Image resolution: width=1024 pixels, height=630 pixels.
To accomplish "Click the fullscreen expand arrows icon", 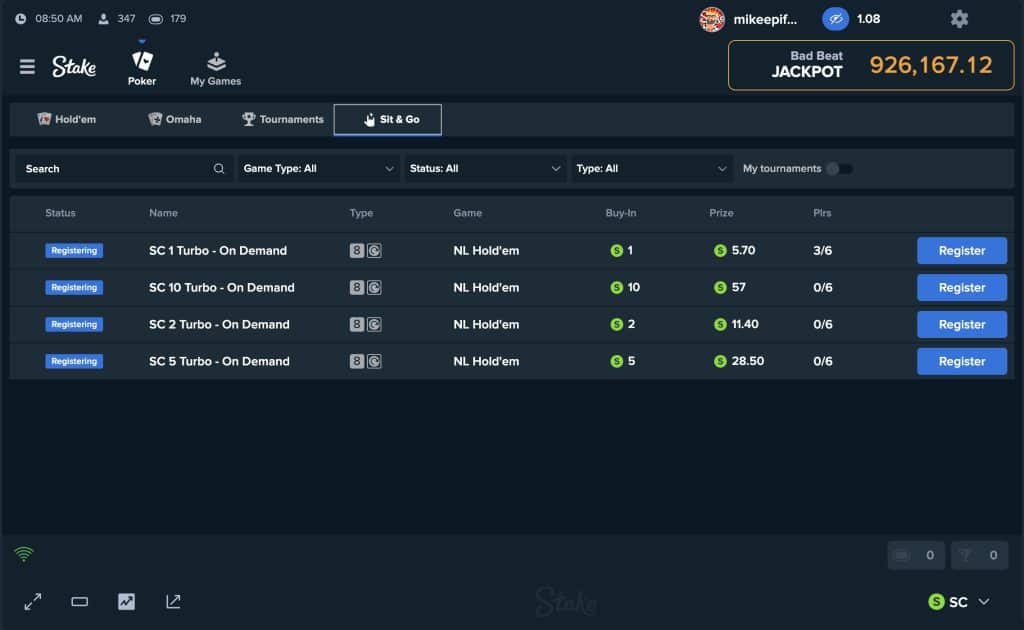I will point(33,601).
